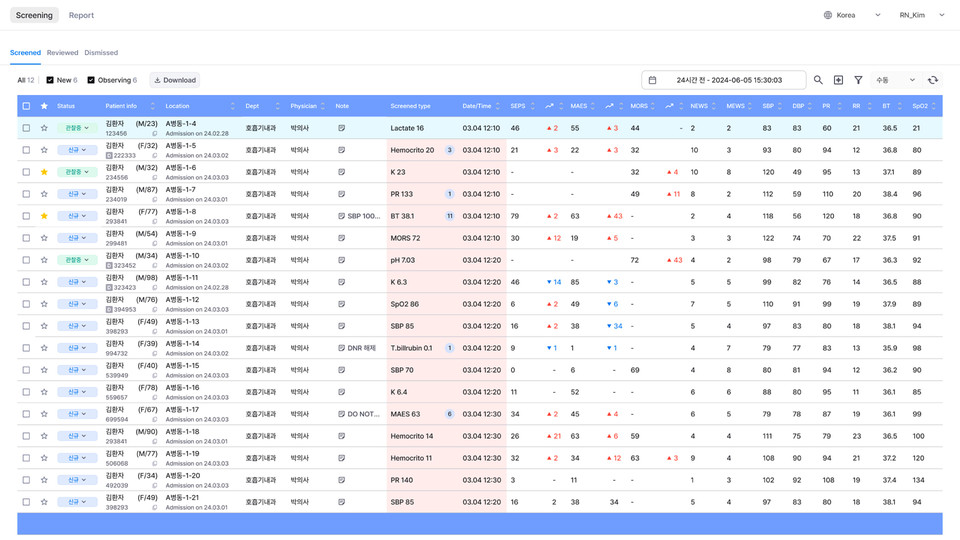Copy patient ID 234019 icon
This screenshot has width=960, height=540.
tap(154, 200)
